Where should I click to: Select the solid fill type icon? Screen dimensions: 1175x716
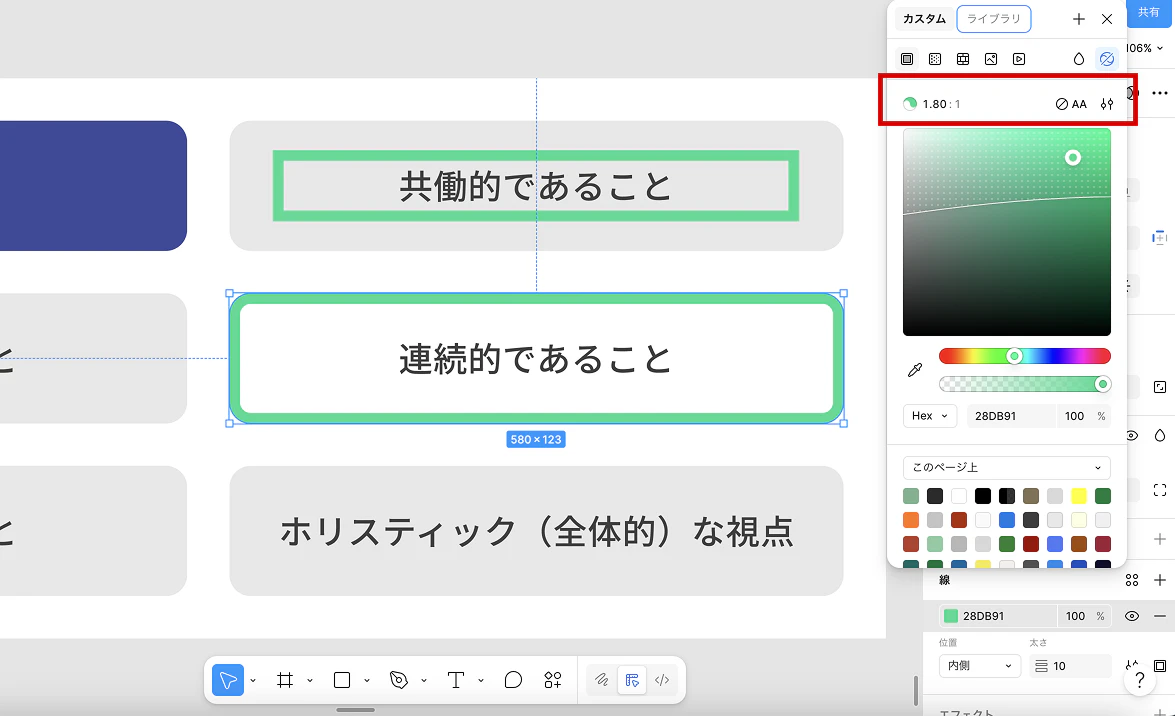pos(907,58)
